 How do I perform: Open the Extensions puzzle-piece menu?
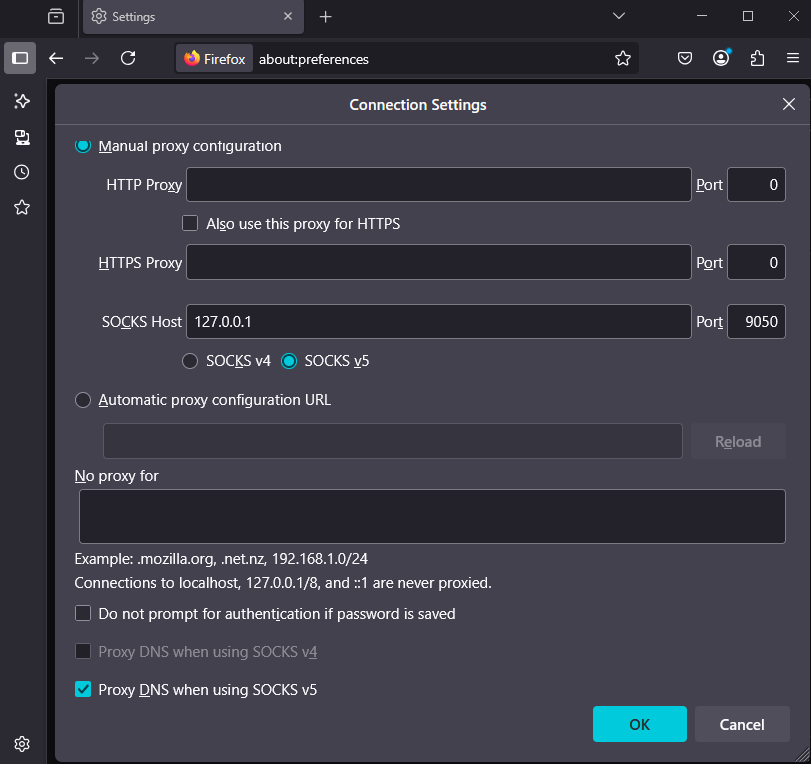click(x=757, y=58)
